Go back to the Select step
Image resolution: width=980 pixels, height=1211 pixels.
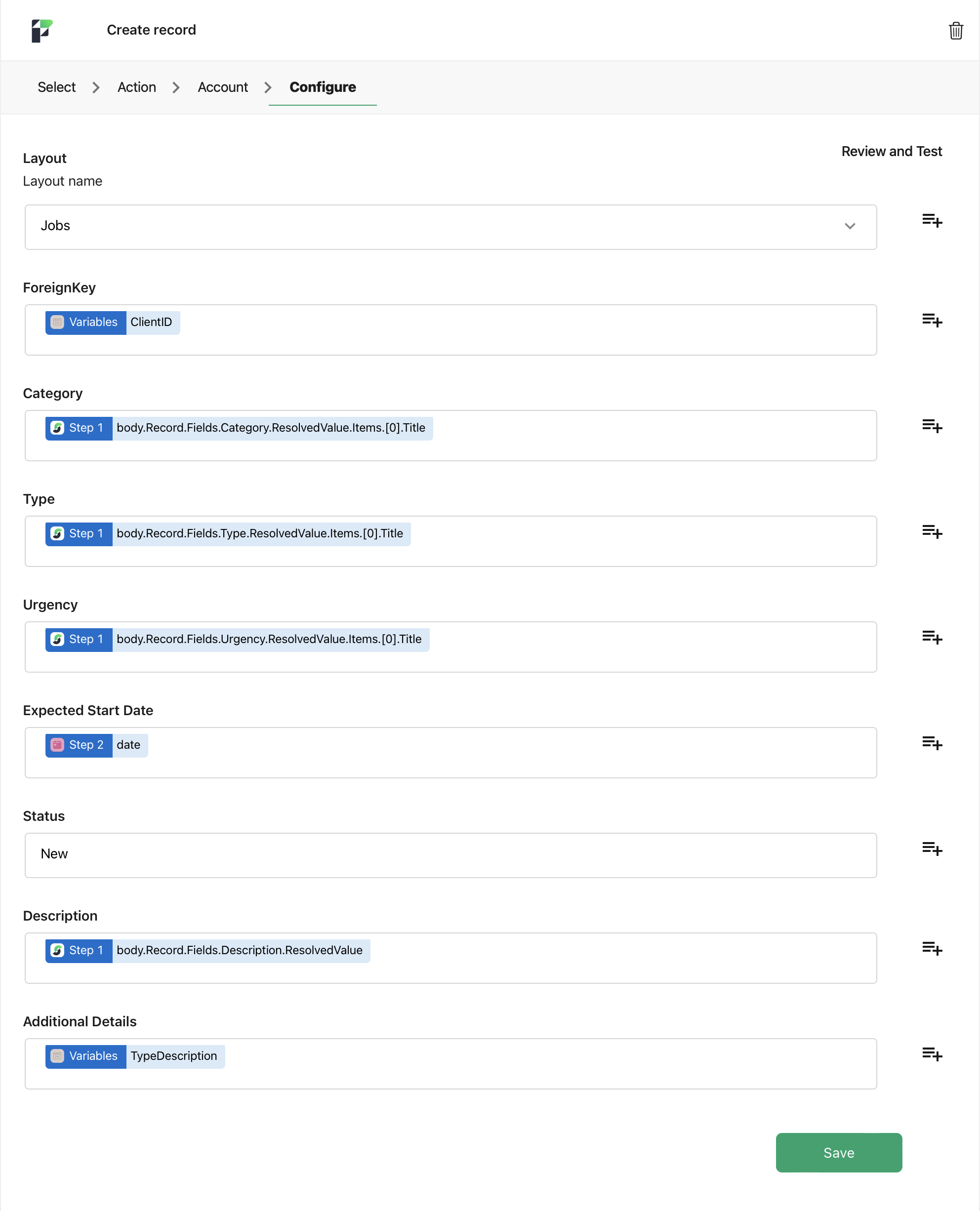click(56, 87)
